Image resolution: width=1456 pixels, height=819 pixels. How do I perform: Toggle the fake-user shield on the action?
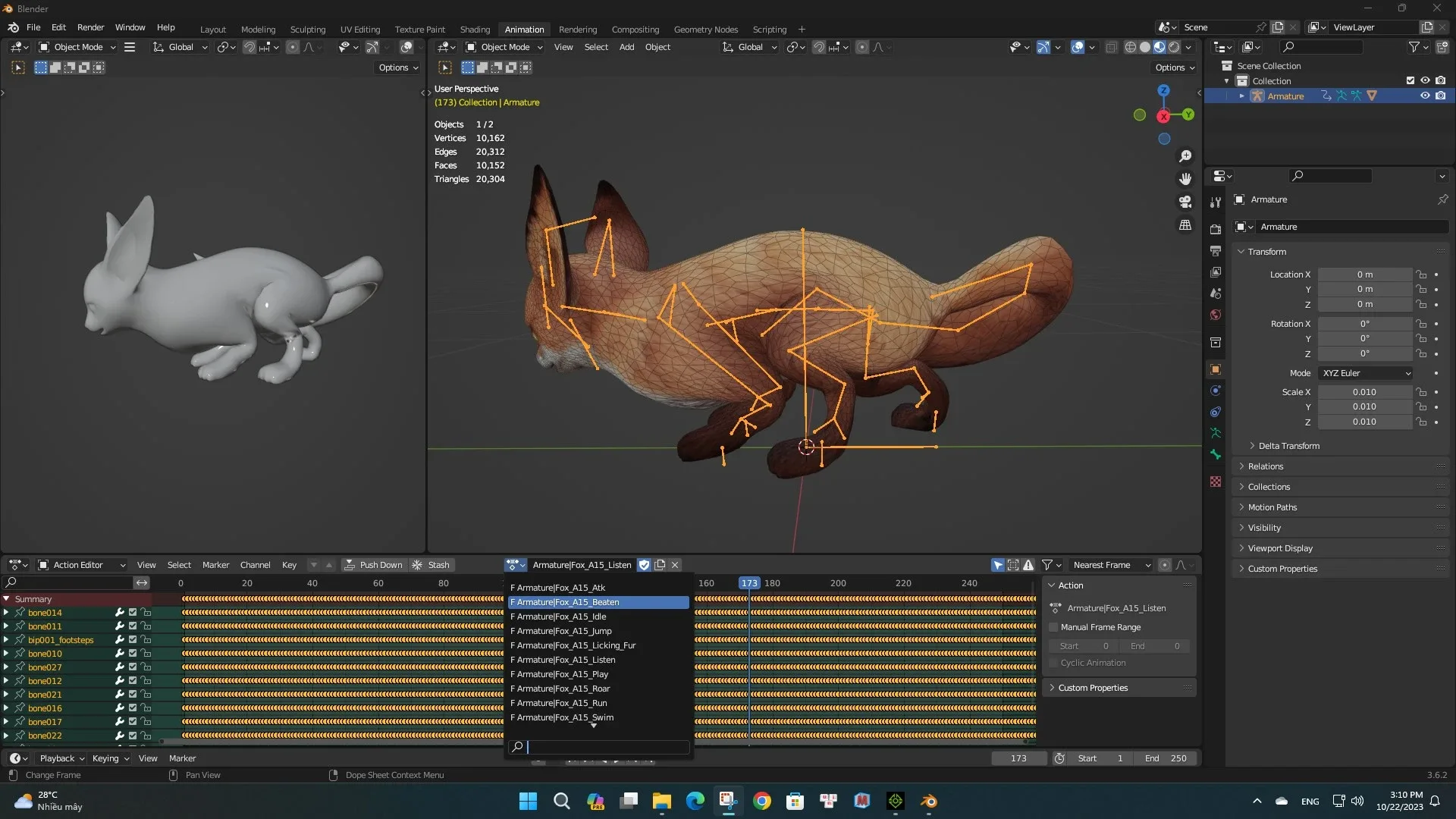pos(644,564)
